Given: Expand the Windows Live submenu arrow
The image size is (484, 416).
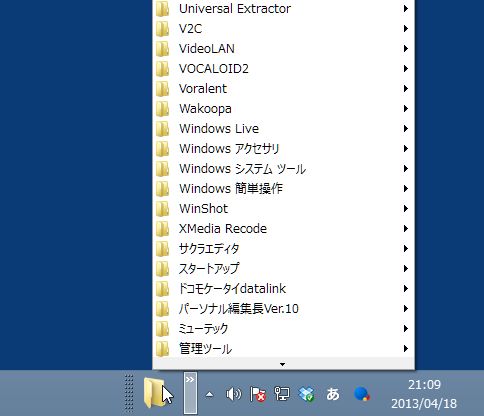Looking at the screenshot, I should coord(406,128).
